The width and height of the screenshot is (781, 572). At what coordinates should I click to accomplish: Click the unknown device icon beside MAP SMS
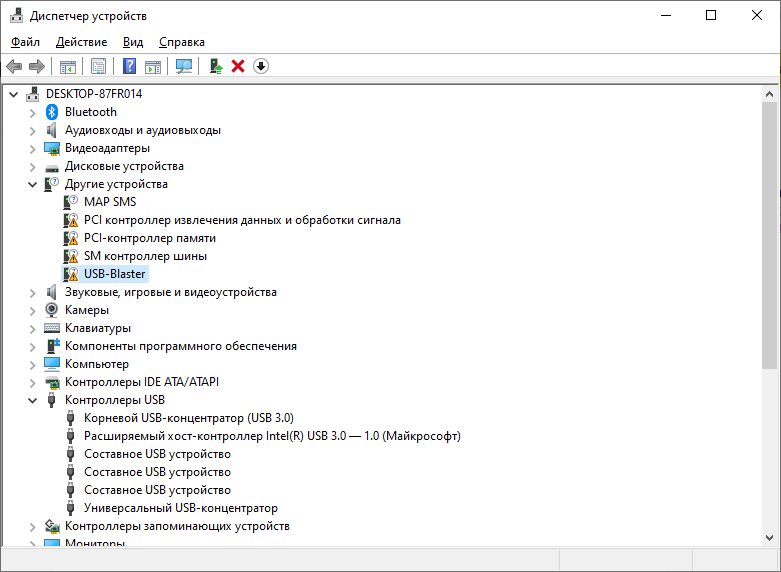tap(71, 202)
